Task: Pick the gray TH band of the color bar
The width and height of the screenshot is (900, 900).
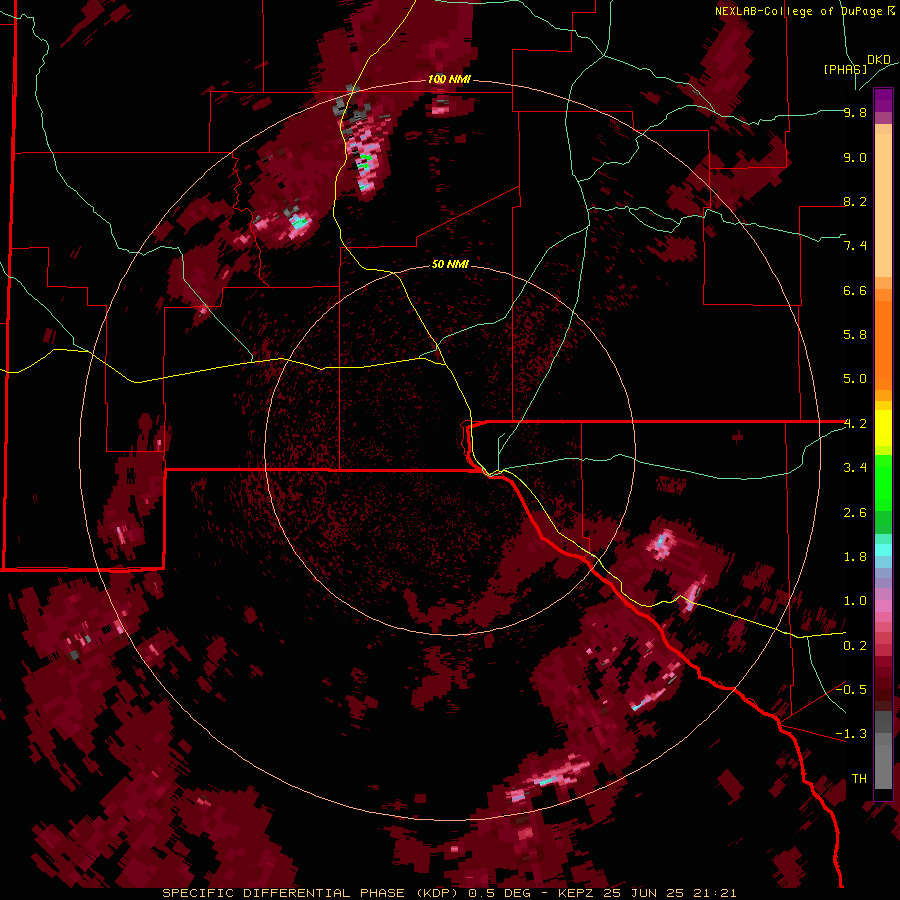Action: 883,763
